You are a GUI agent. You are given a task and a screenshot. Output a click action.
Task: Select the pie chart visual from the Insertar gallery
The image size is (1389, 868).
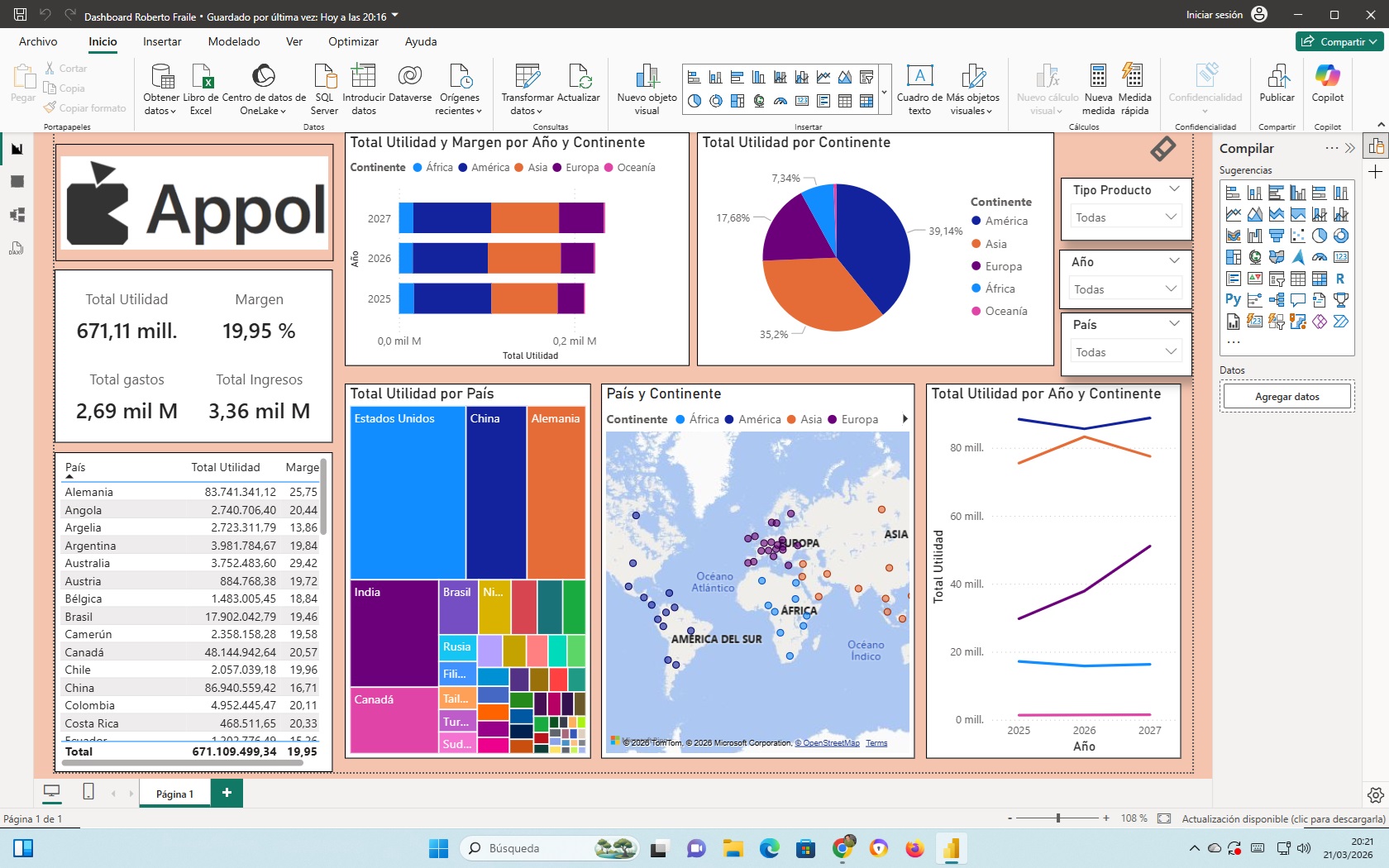point(694,100)
